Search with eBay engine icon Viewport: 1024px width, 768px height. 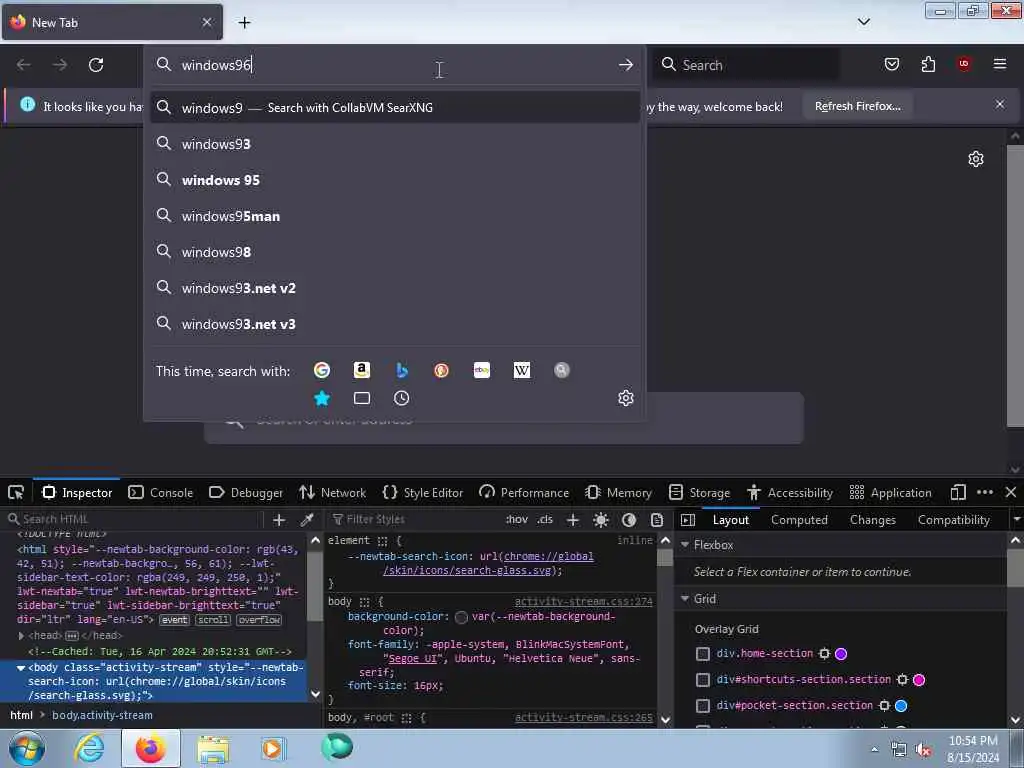pyautogui.click(x=481, y=370)
